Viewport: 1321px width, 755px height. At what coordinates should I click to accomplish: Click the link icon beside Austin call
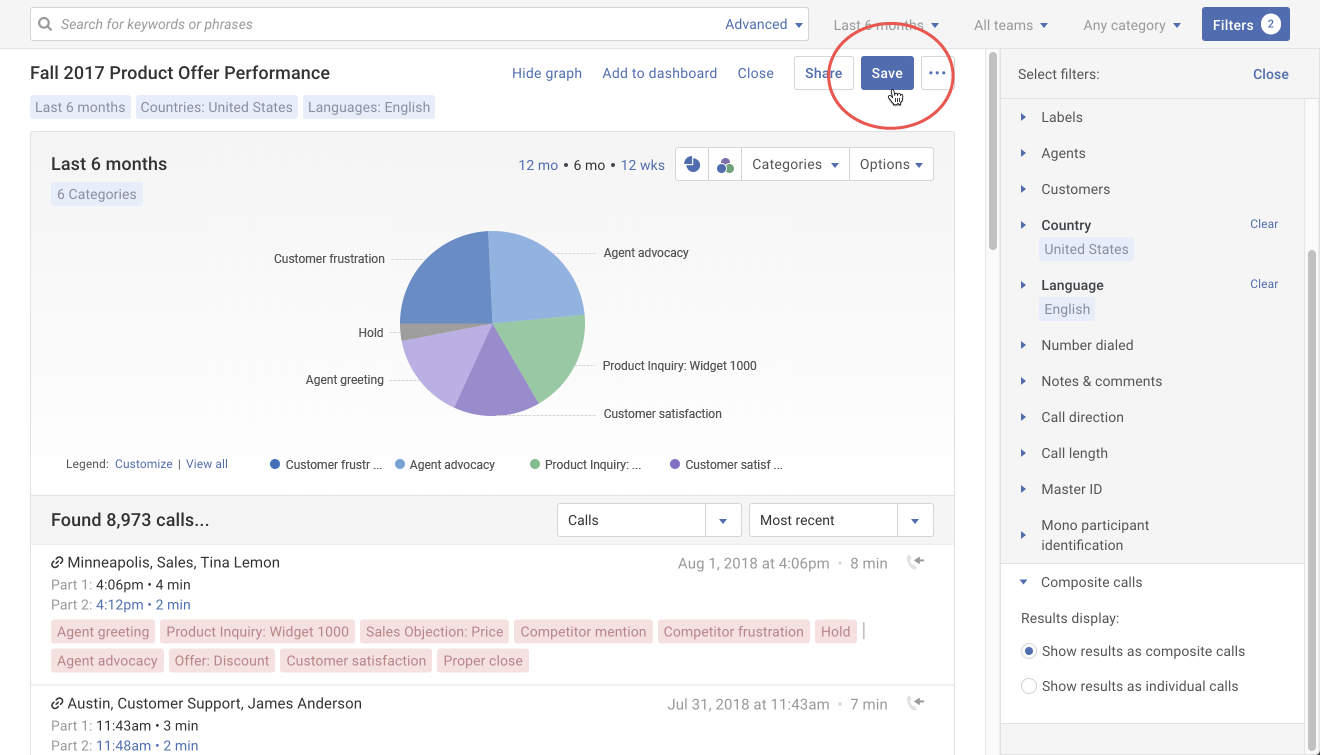(x=57, y=704)
